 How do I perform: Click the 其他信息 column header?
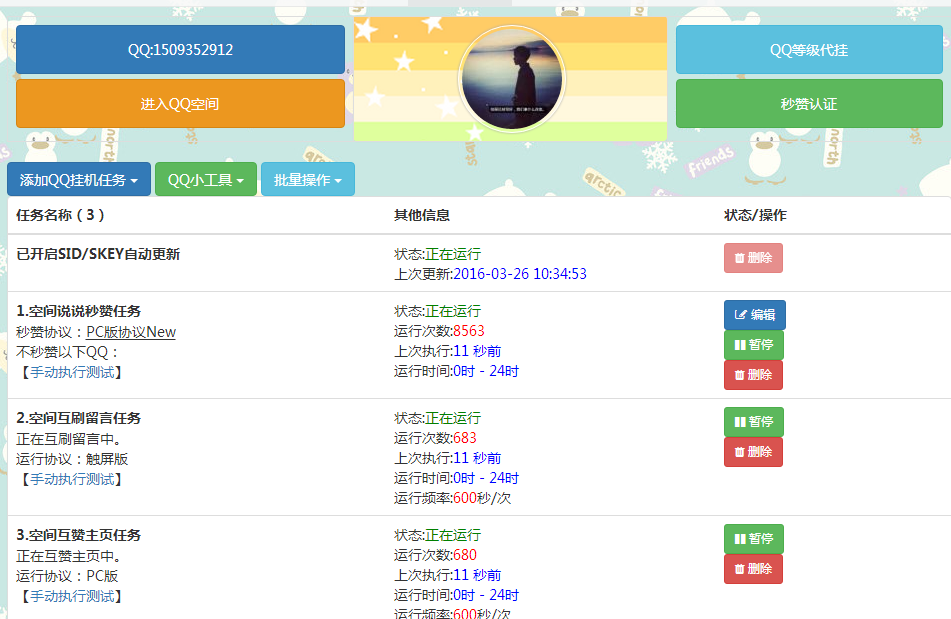pos(422,215)
